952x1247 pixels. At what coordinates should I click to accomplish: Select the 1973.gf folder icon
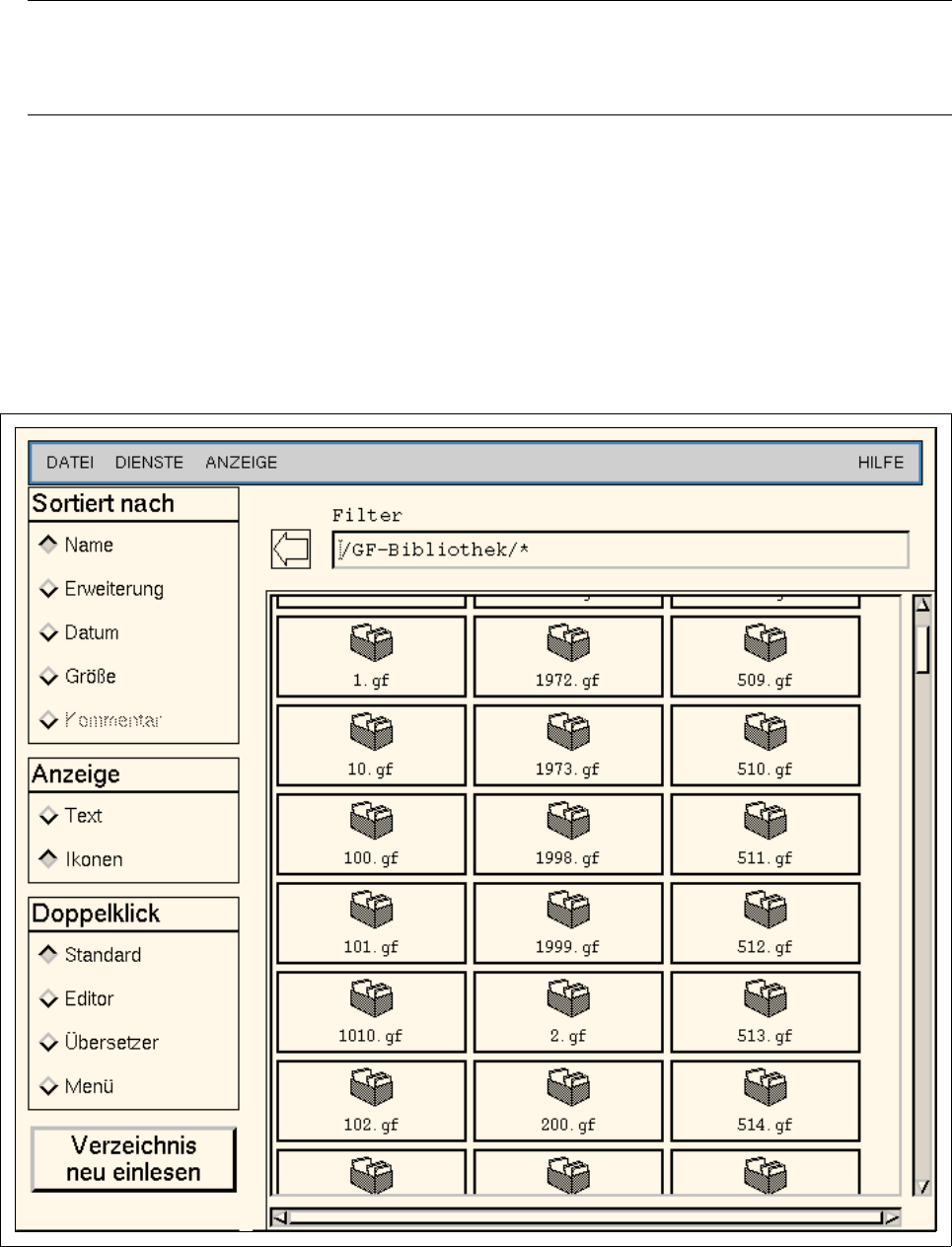(x=568, y=732)
